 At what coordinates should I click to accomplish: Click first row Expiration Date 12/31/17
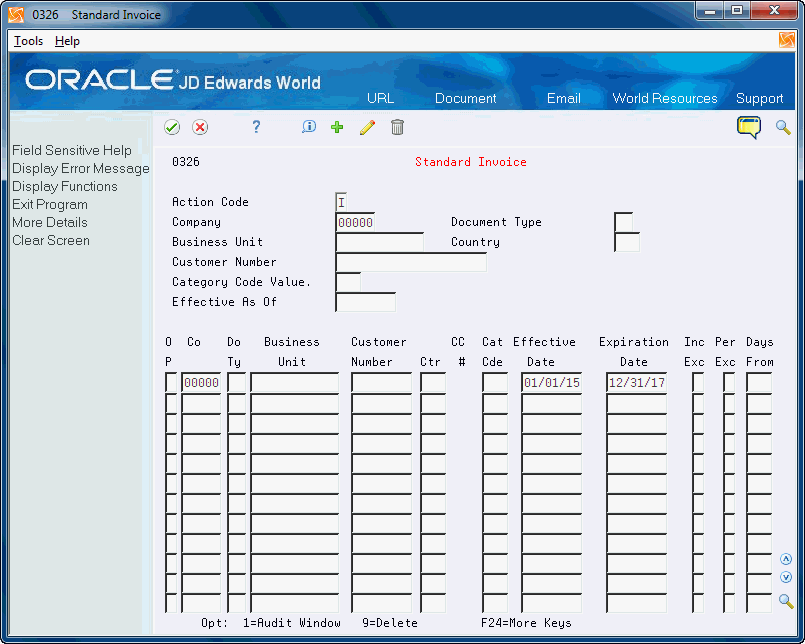(x=637, y=383)
